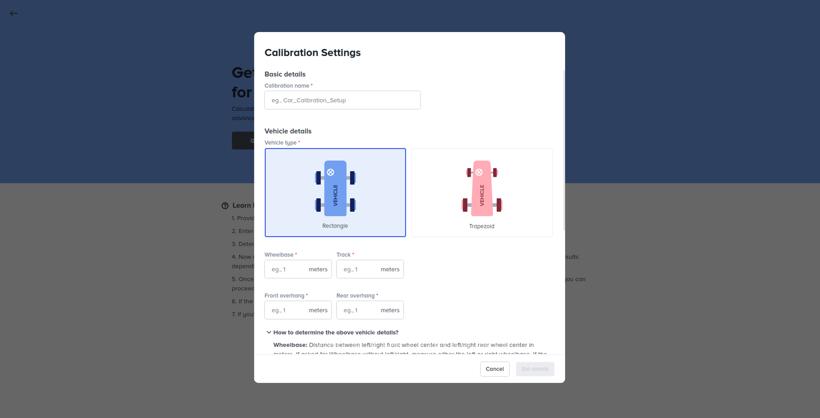Click the Calibration Settings dialog title
Screen dimensions: 820x418
pyautogui.click(x=312, y=53)
